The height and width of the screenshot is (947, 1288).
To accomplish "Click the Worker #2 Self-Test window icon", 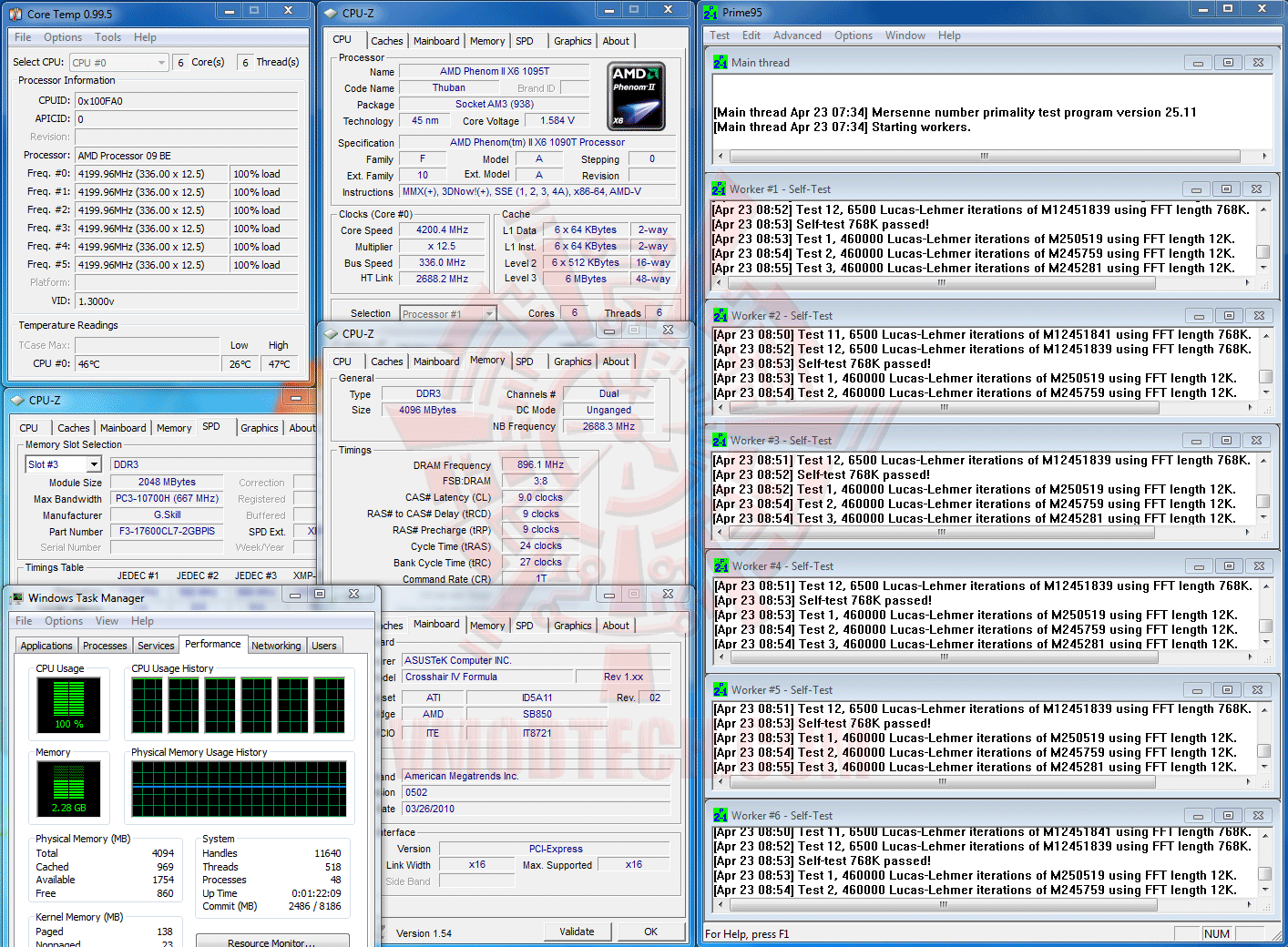I will point(721,316).
